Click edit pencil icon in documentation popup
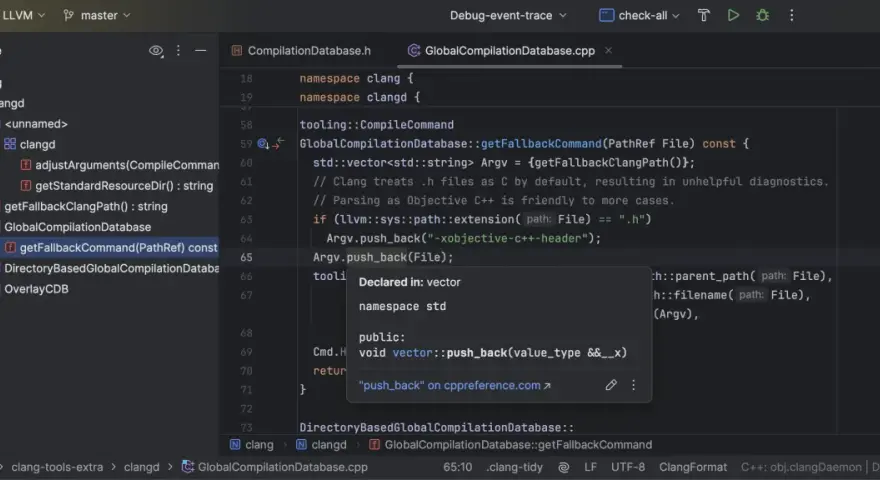880x480 pixels. pyautogui.click(x=611, y=385)
